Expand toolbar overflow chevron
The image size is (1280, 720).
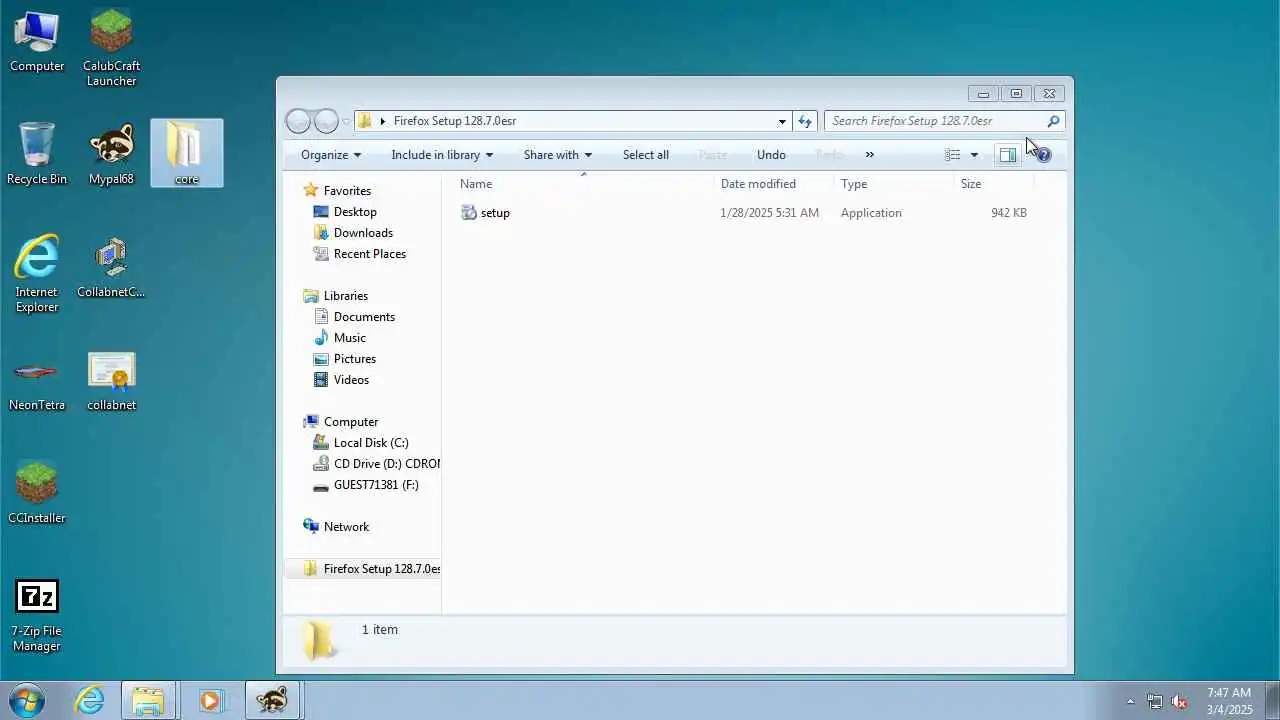point(869,155)
